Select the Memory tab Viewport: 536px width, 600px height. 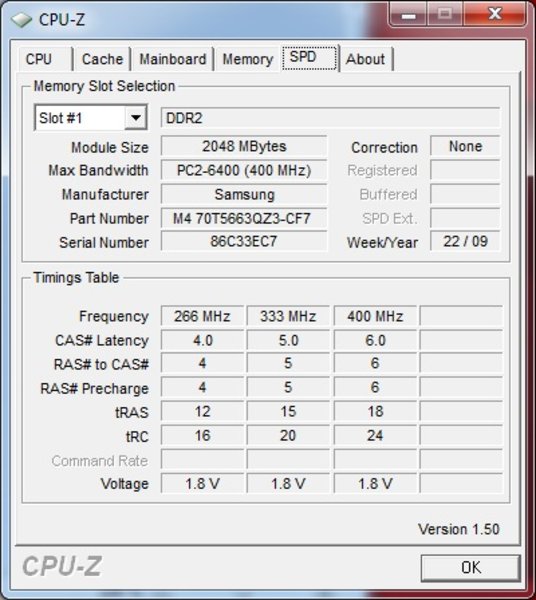coord(248,59)
